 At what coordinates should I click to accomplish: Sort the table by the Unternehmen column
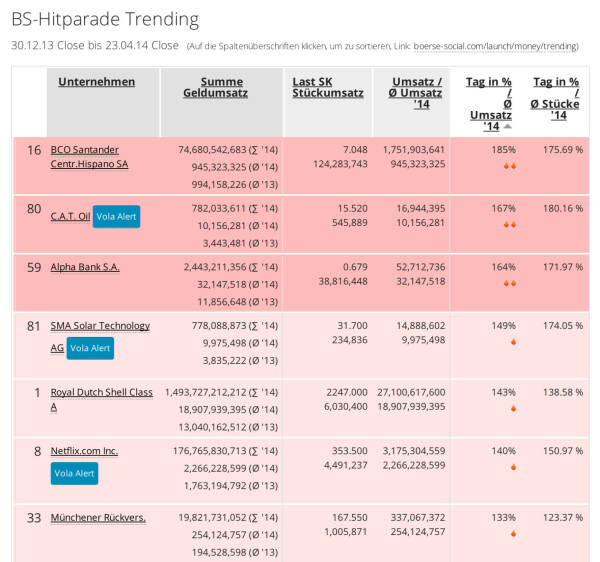95,82
